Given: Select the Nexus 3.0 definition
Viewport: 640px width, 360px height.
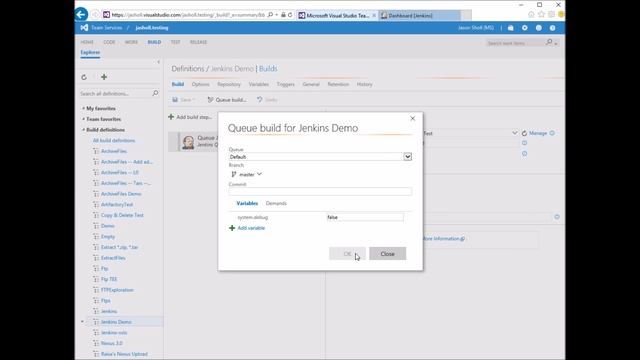Looking at the screenshot, I should (111, 343).
